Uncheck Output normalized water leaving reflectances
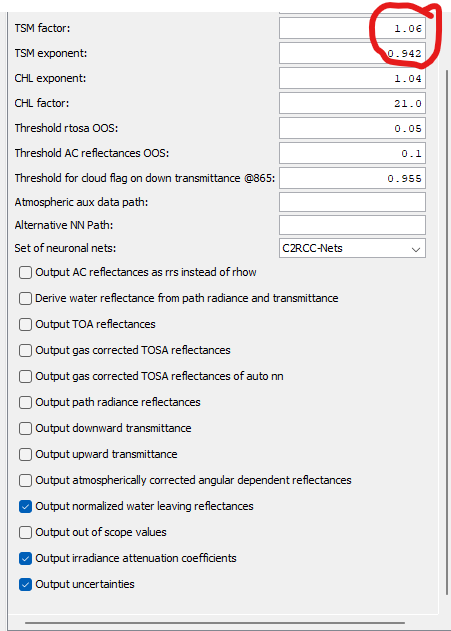The width and height of the screenshot is (451, 631). click(x=25, y=506)
